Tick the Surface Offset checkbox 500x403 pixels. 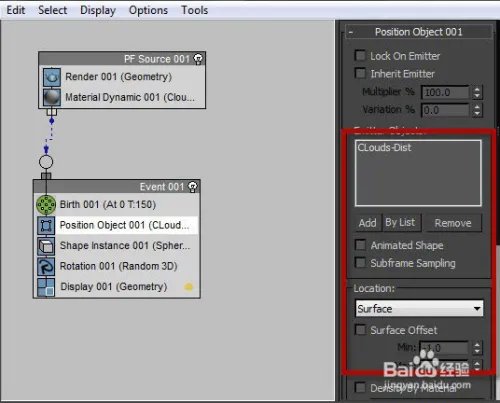[x=360, y=330]
